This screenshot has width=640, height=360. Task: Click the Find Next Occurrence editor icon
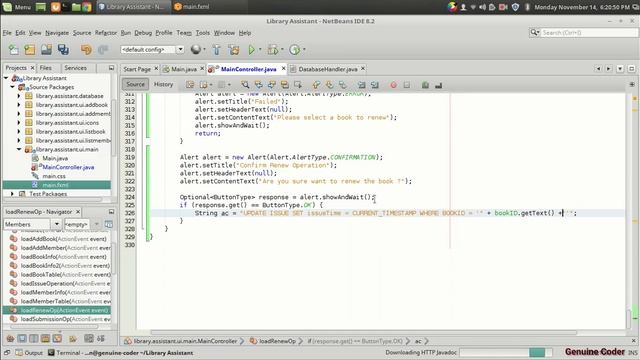tap(271, 85)
